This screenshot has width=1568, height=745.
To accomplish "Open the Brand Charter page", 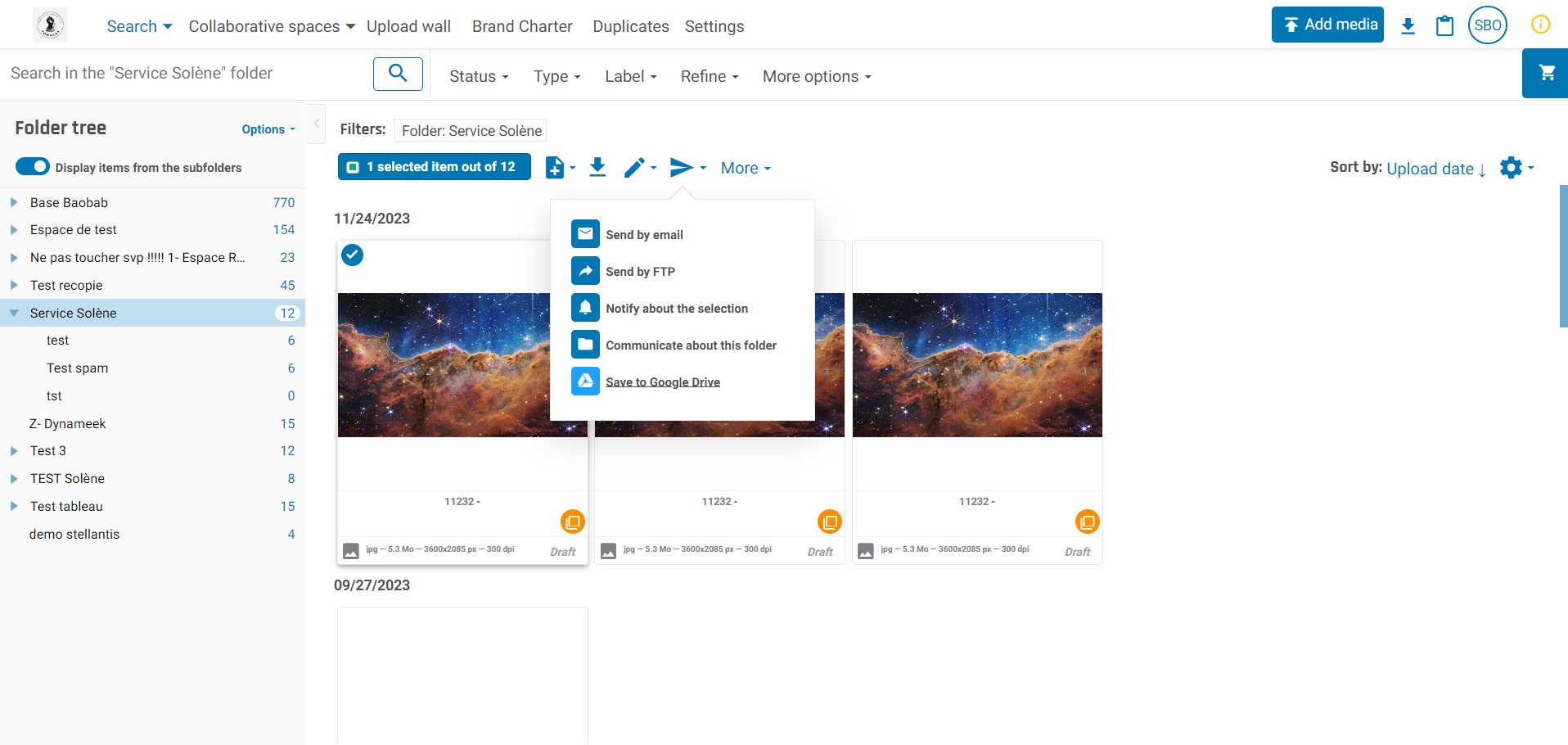I will [522, 26].
